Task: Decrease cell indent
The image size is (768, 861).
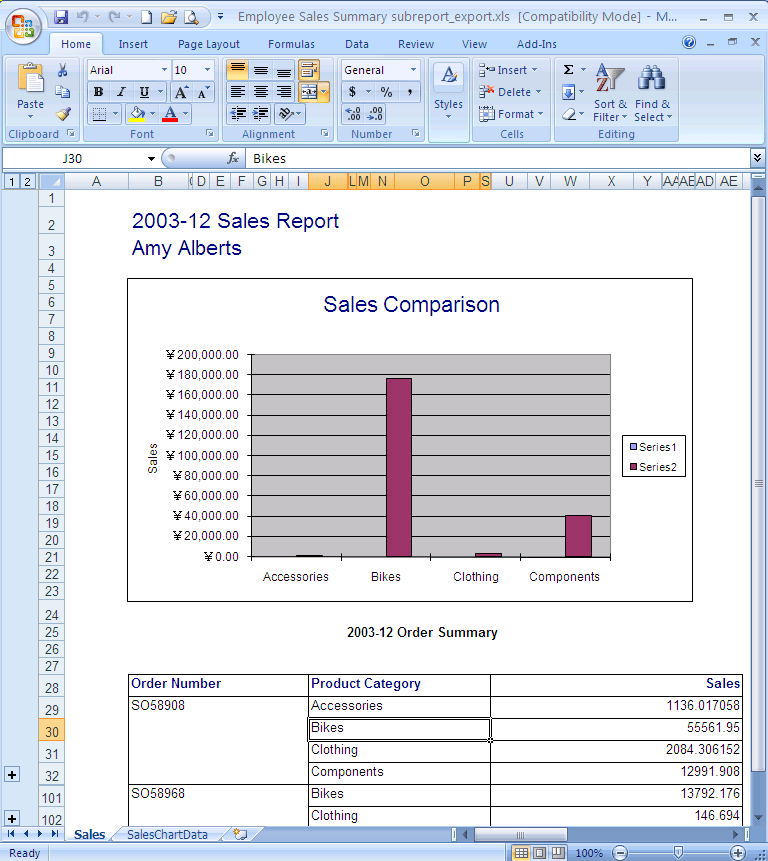Action: (238, 114)
